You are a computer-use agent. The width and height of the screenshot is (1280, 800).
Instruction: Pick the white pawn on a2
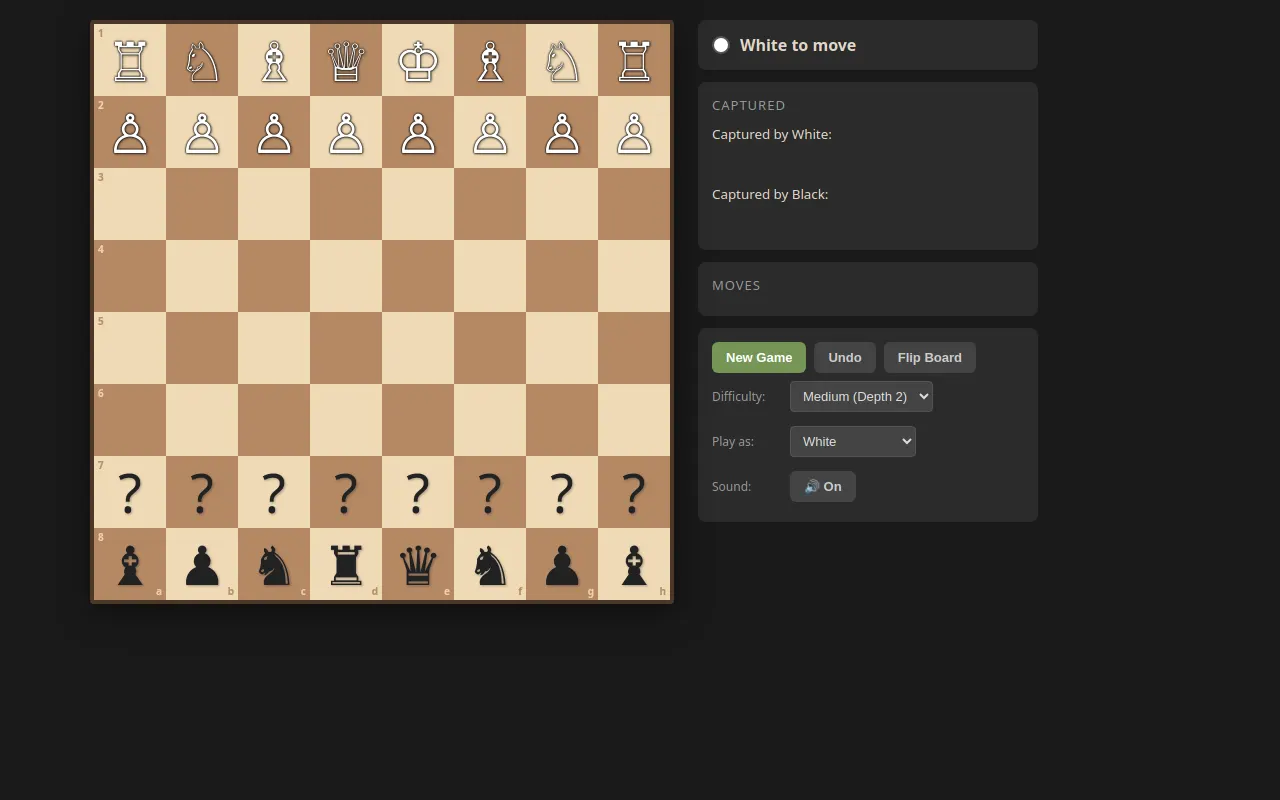coord(130,132)
